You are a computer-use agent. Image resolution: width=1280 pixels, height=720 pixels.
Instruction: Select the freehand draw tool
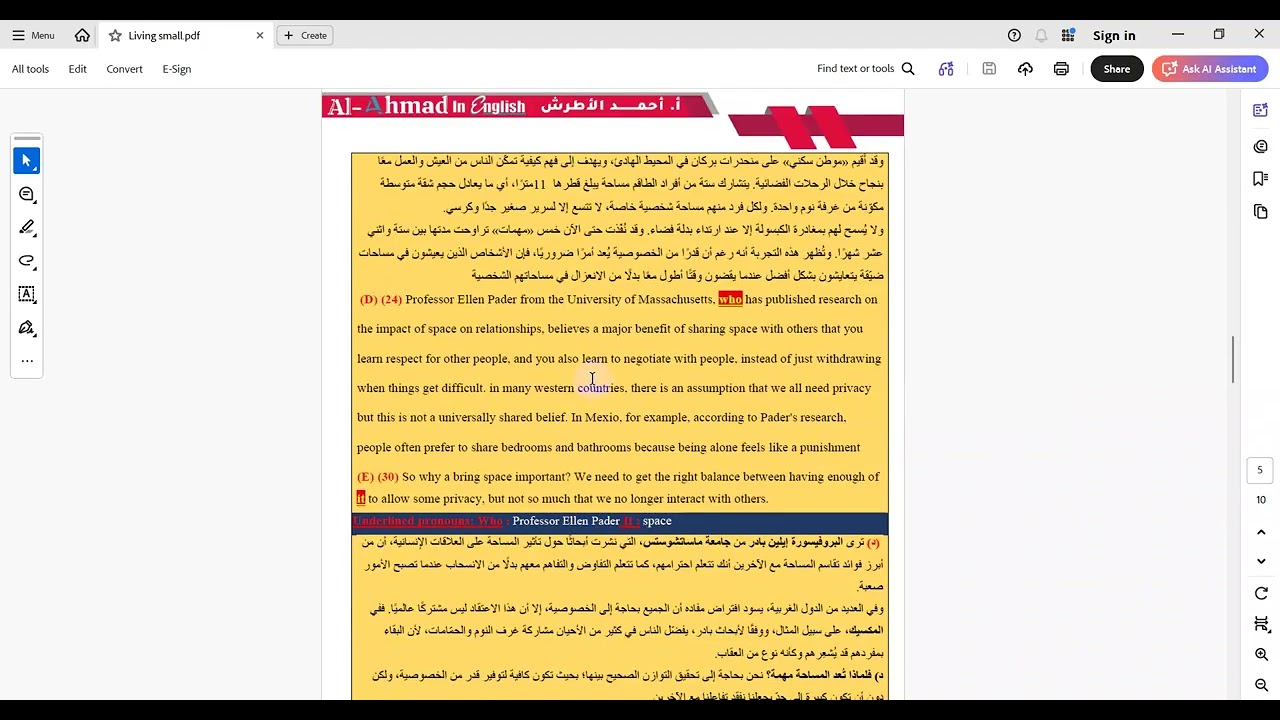tap(27, 261)
